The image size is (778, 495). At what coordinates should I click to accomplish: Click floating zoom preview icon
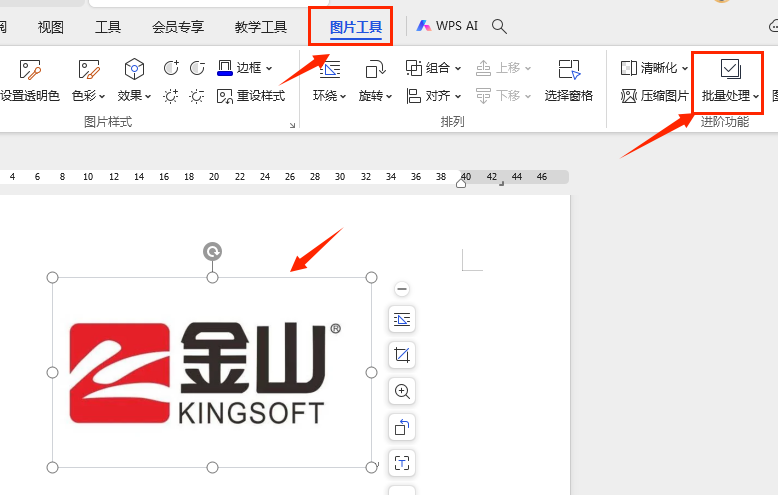(402, 391)
